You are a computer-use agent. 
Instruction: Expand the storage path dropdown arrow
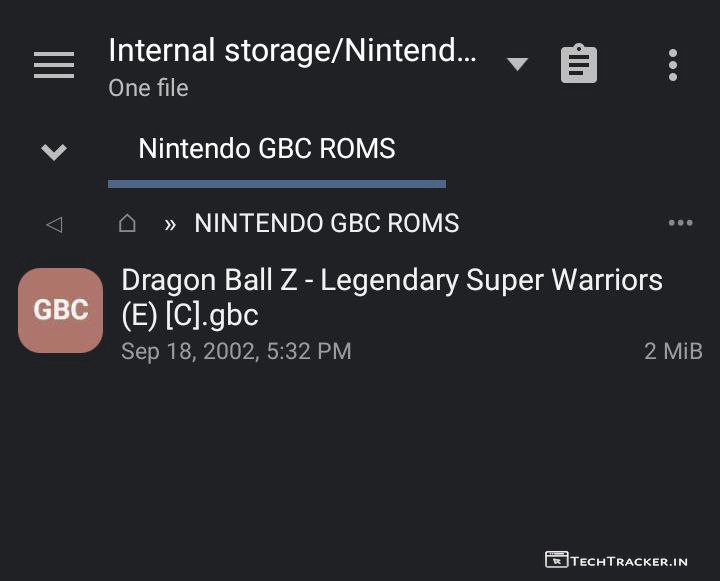pyautogui.click(x=517, y=65)
